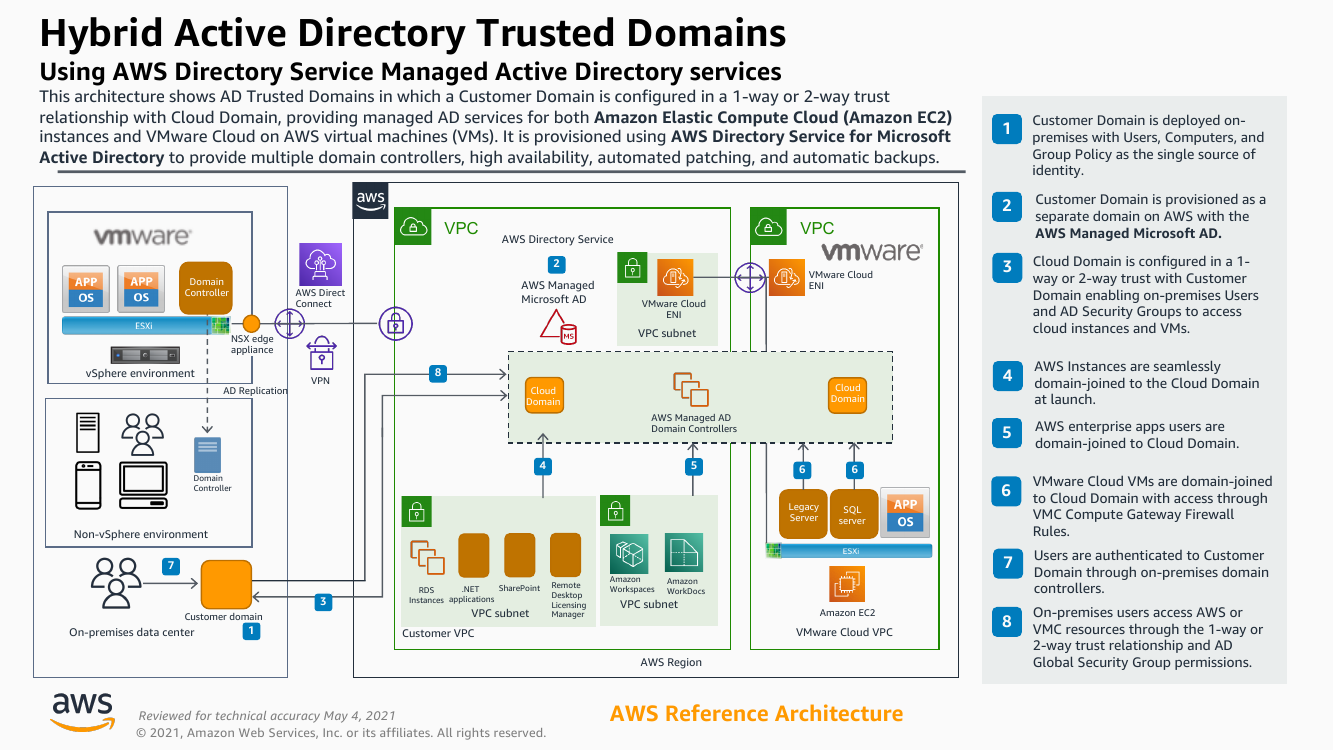Click the orange NSX edge appliance circle
Image resolution: width=1334 pixels, height=750 pixels.
point(252,324)
